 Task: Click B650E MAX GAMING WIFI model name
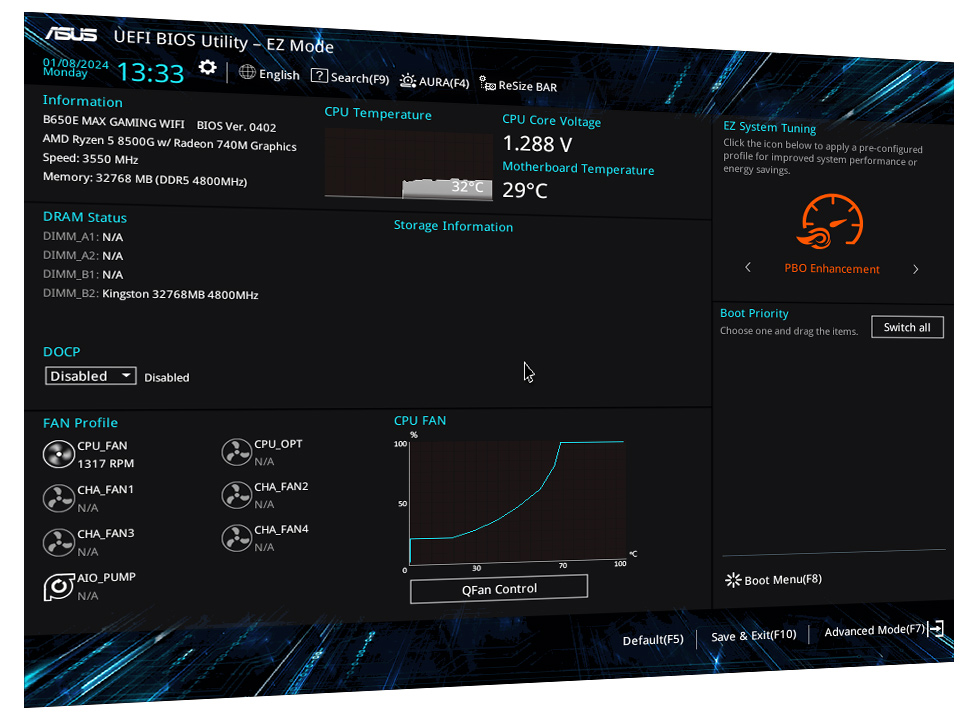[113, 121]
